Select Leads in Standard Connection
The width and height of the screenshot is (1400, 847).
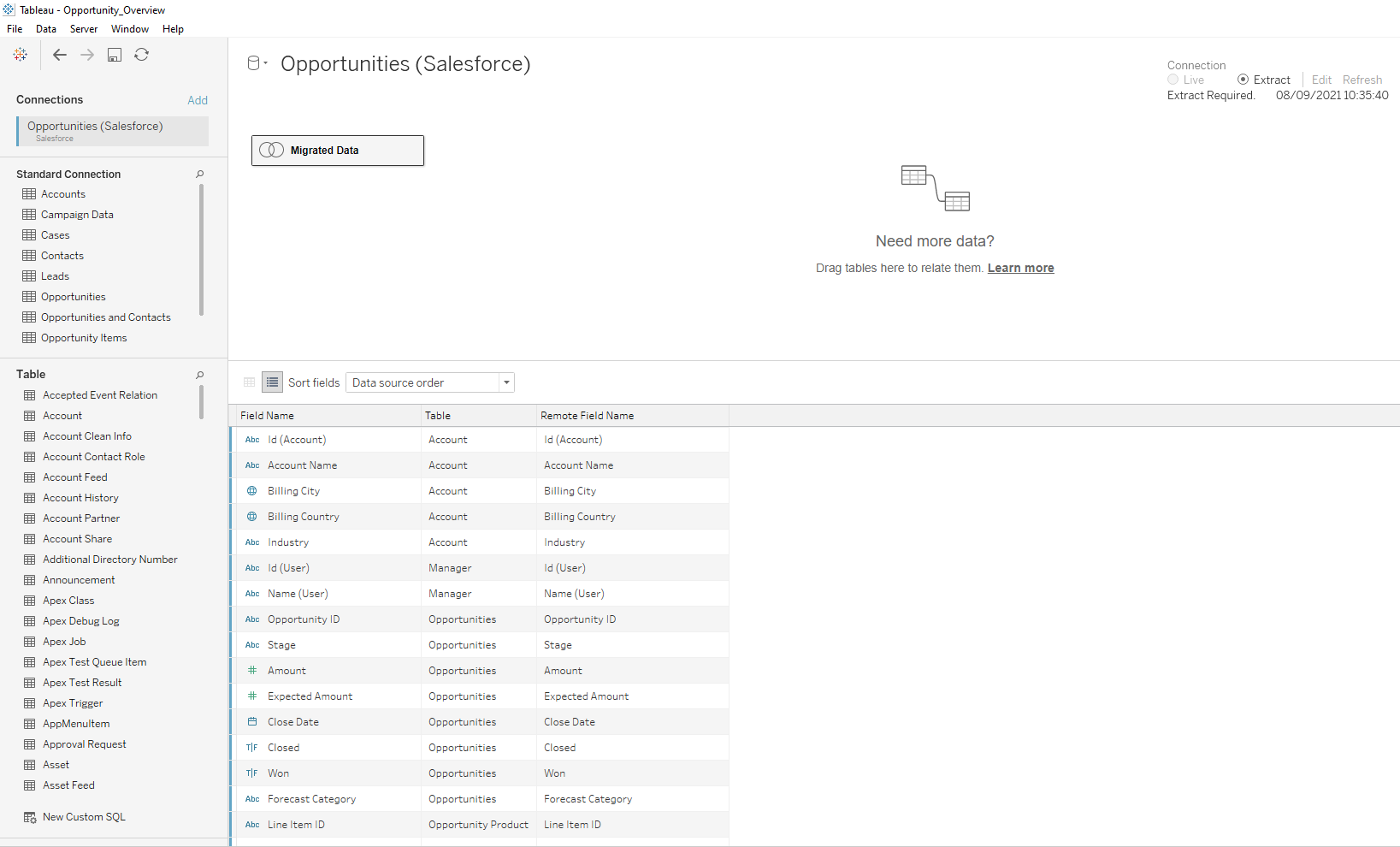coord(55,276)
